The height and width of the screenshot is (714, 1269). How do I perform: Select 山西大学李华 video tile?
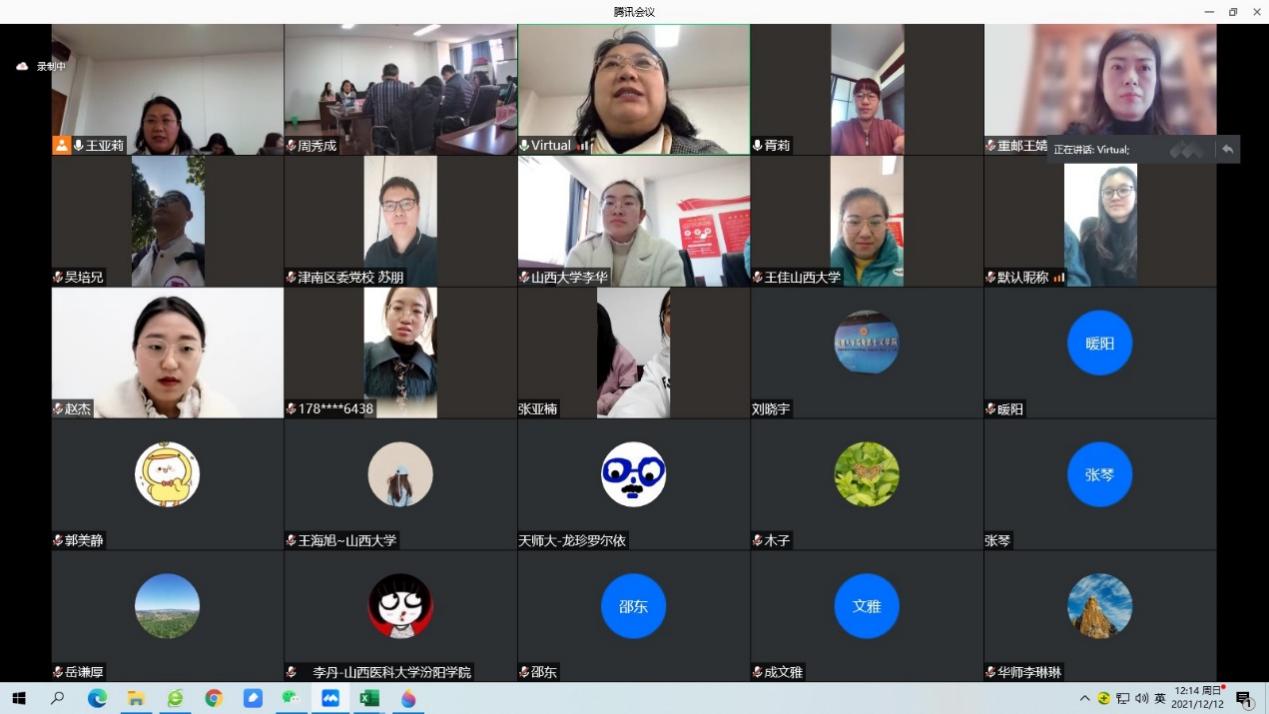pos(633,221)
